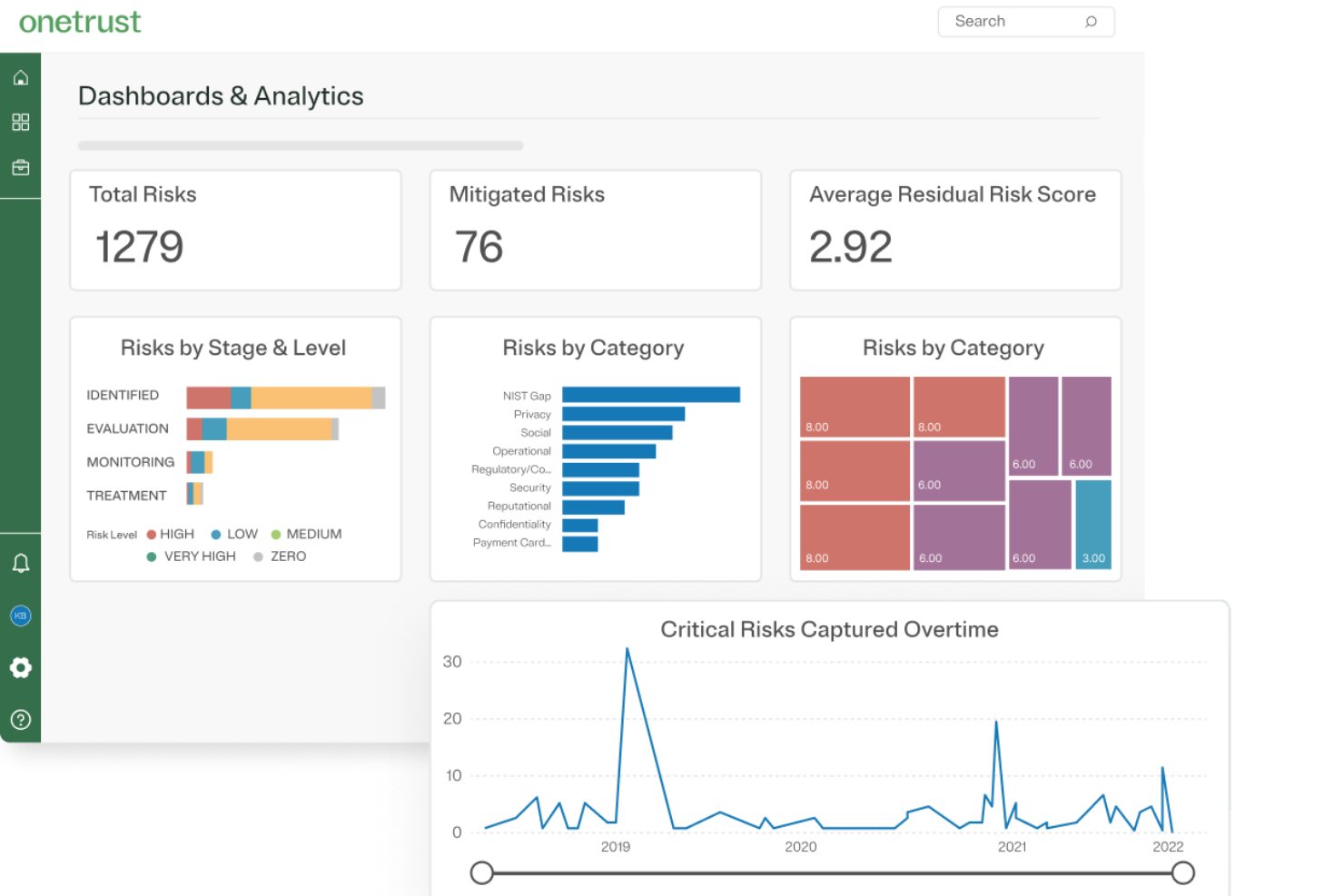Toggle the LOW risk level legend item
The height and width of the screenshot is (896, 1344).
(x=233, y=534)
